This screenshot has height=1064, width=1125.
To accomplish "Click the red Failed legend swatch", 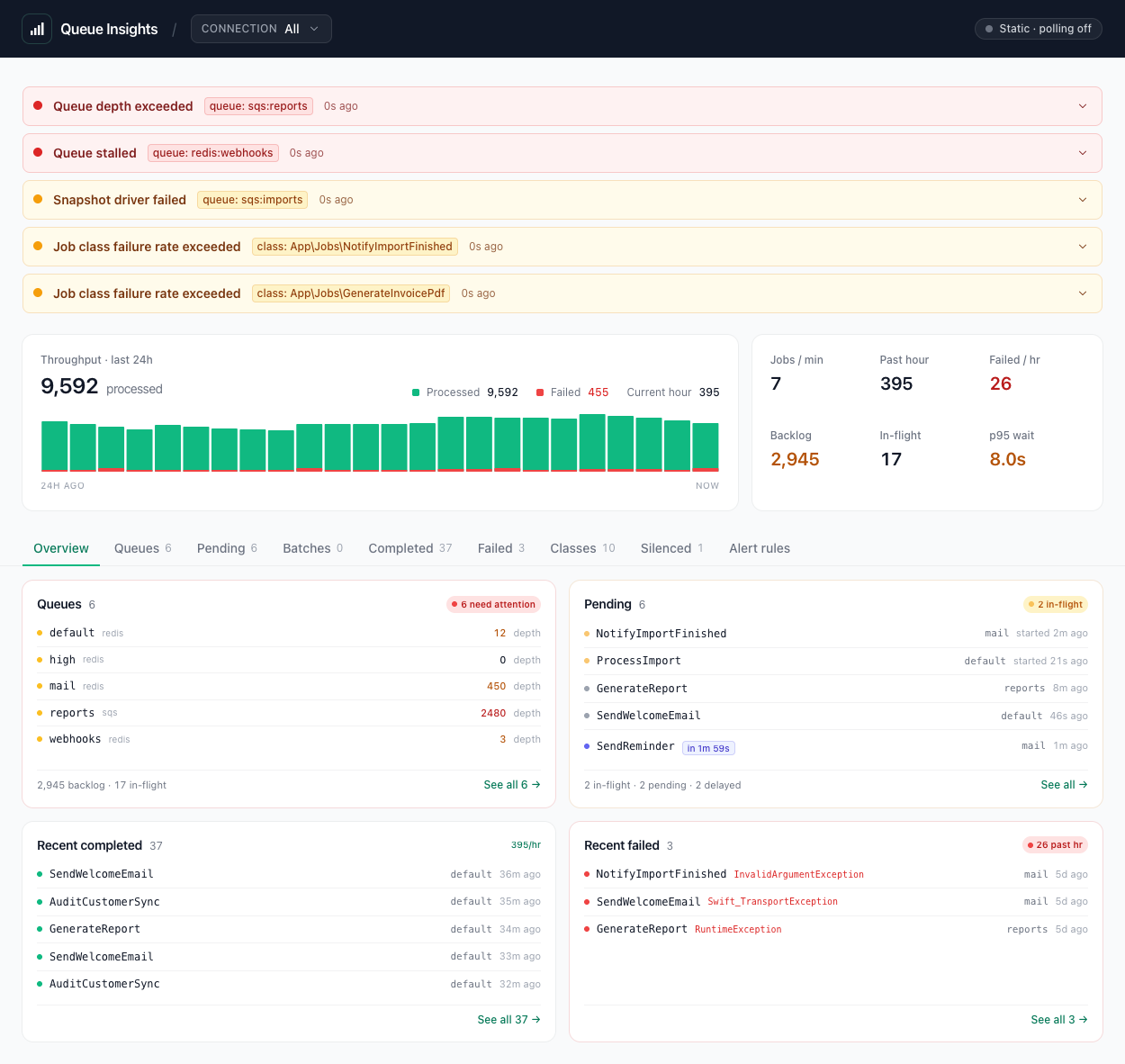I will tap(540, 392).
